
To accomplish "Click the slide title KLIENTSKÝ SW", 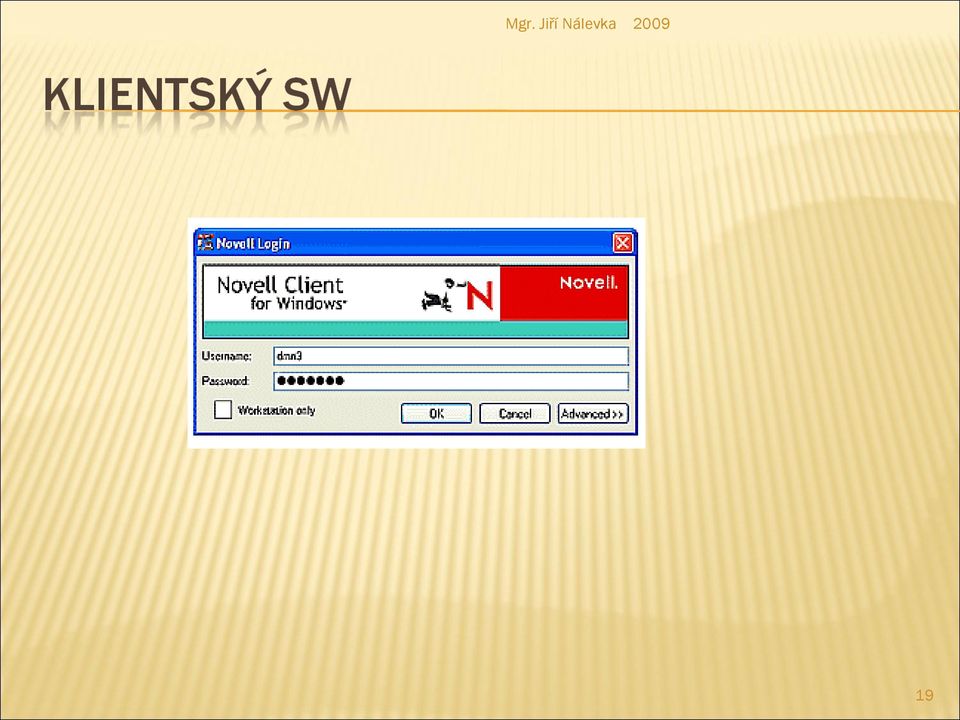I will [x=197, y=94].
